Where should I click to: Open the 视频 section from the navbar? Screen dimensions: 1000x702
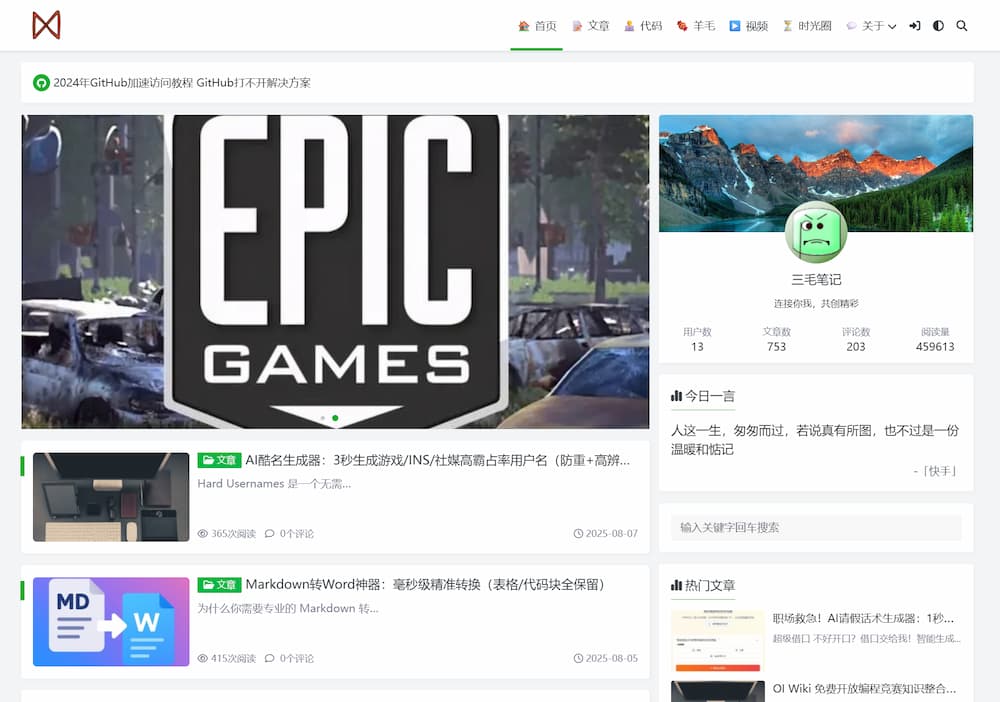[751, 26]
